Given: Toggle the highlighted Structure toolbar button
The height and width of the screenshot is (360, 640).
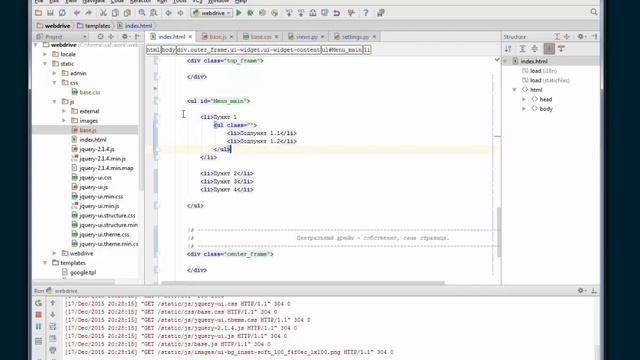Looking at the screenshot, I should point(549,49).
